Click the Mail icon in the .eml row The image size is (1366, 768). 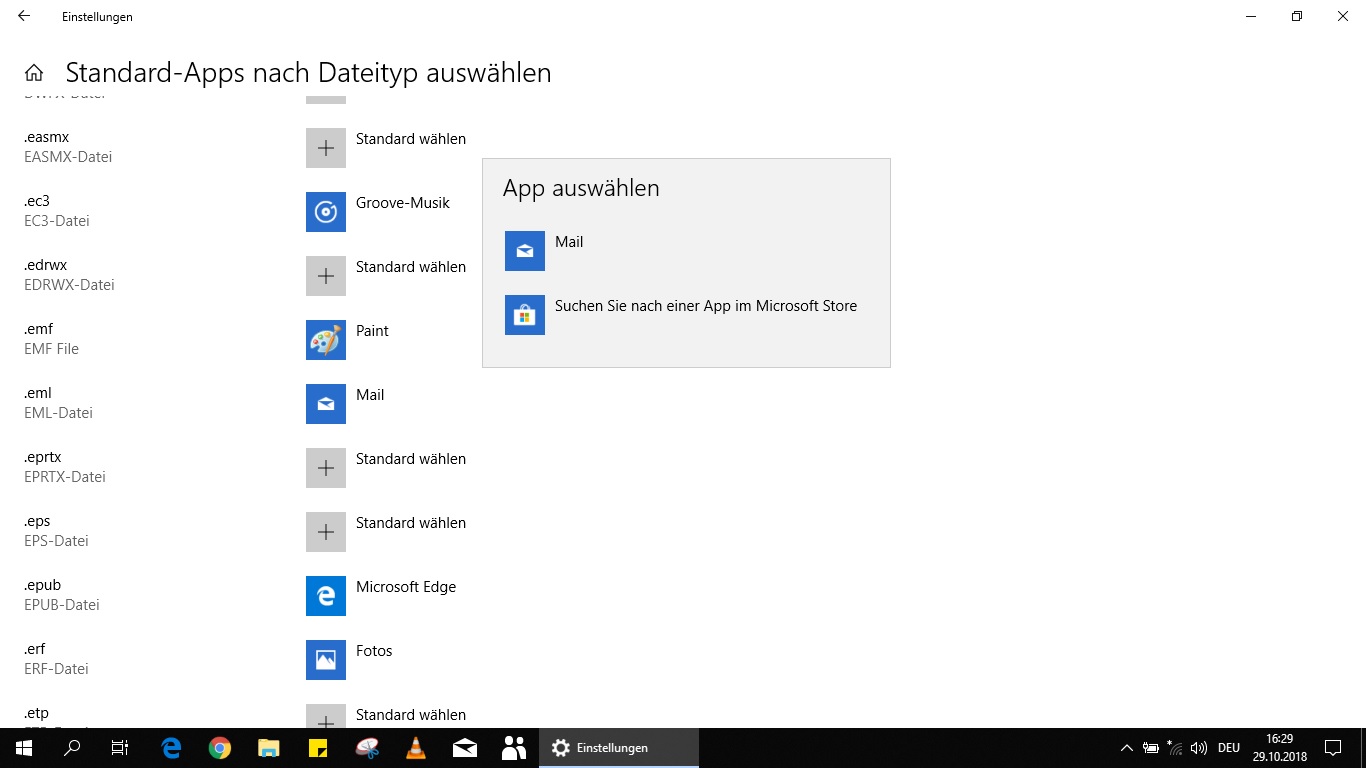coord(326,404)
